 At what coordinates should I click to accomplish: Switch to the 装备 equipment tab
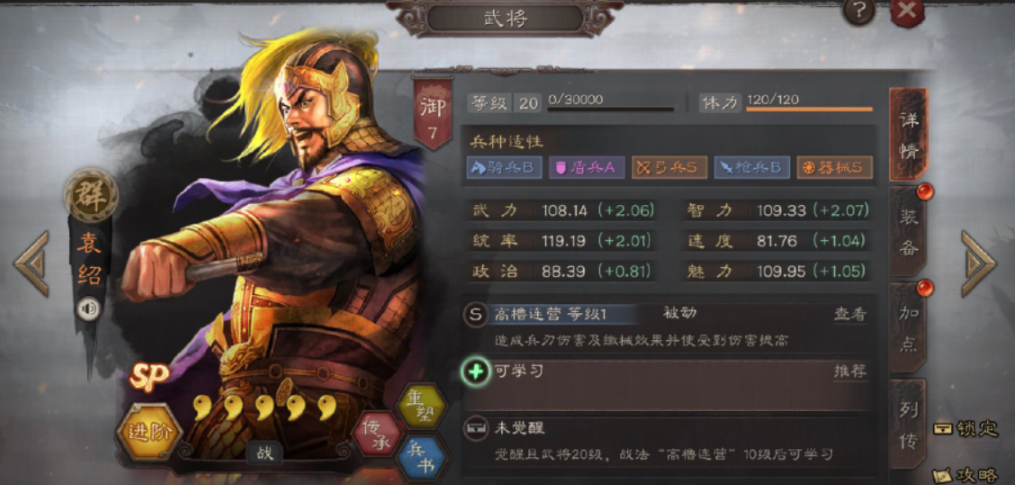(x=908, y=231)
